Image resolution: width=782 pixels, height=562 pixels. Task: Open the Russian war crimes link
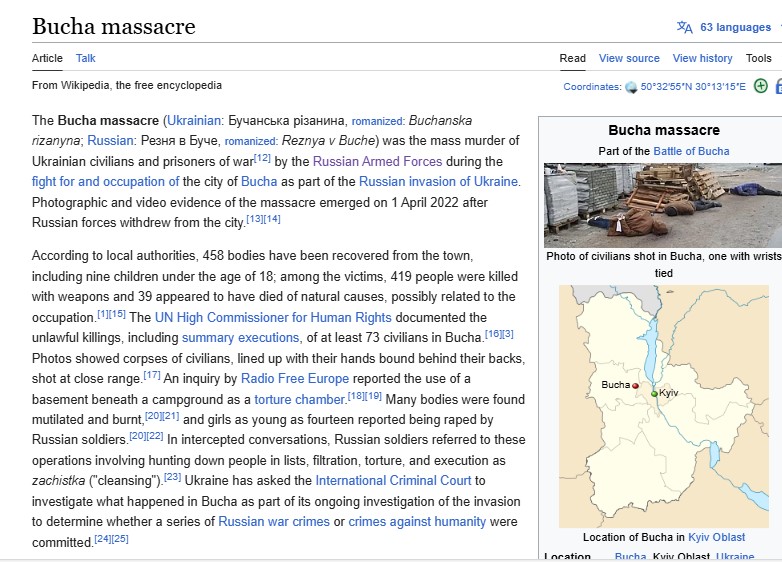pyautogui.click(x=274, y=522)
